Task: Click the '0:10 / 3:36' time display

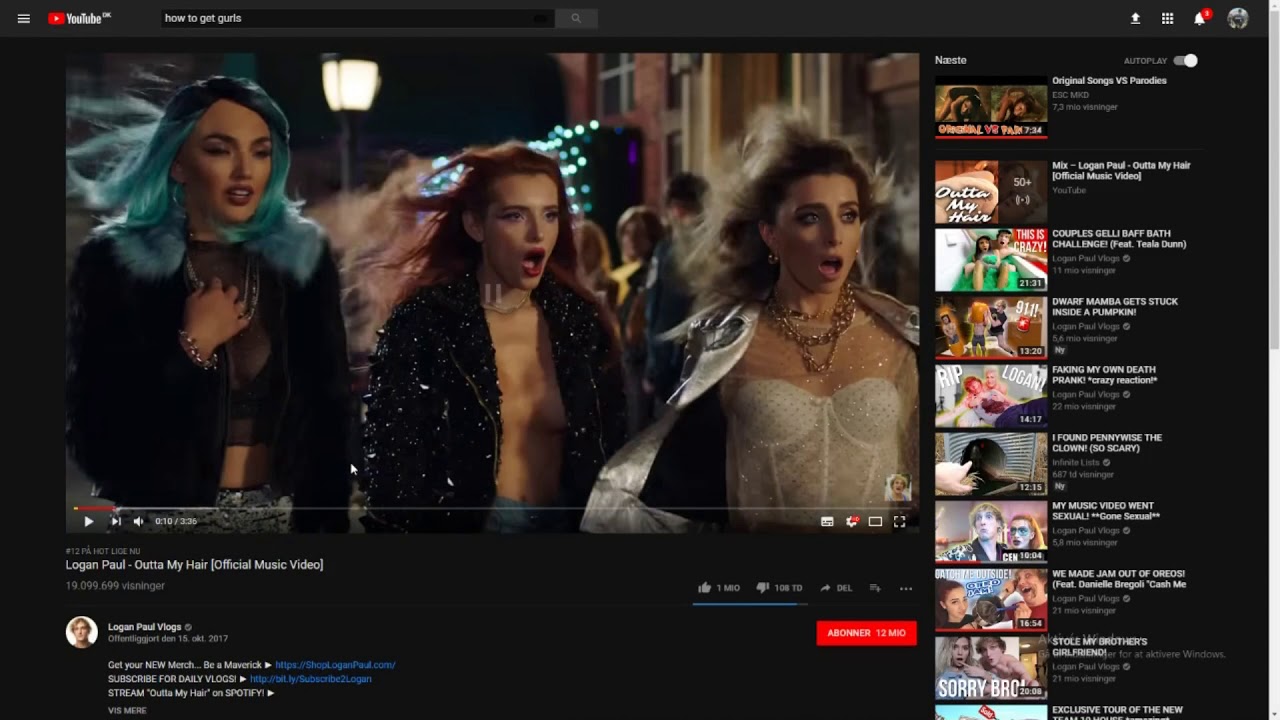Action: point(176,521)
